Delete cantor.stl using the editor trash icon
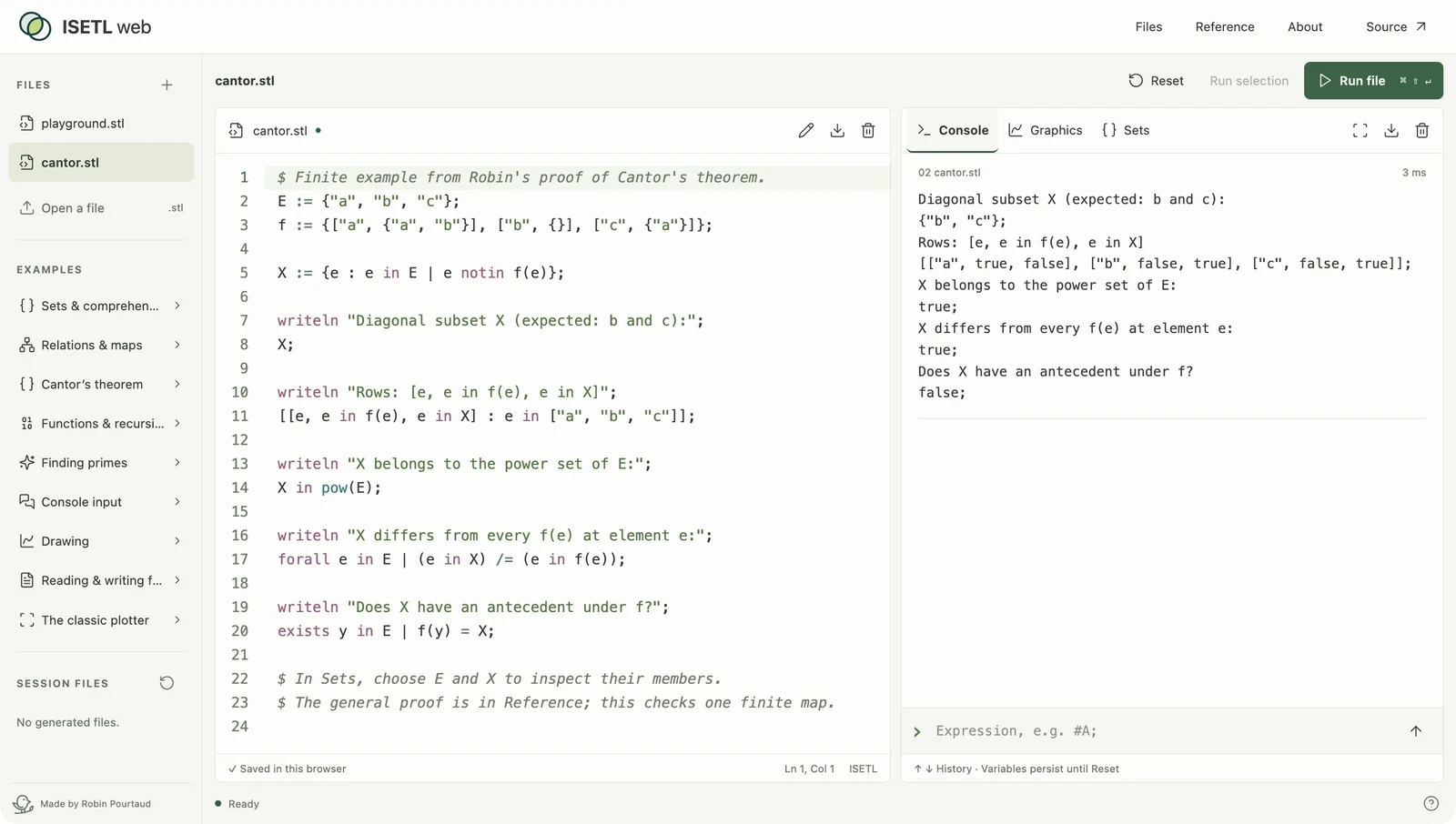 [x=868, y=130]
